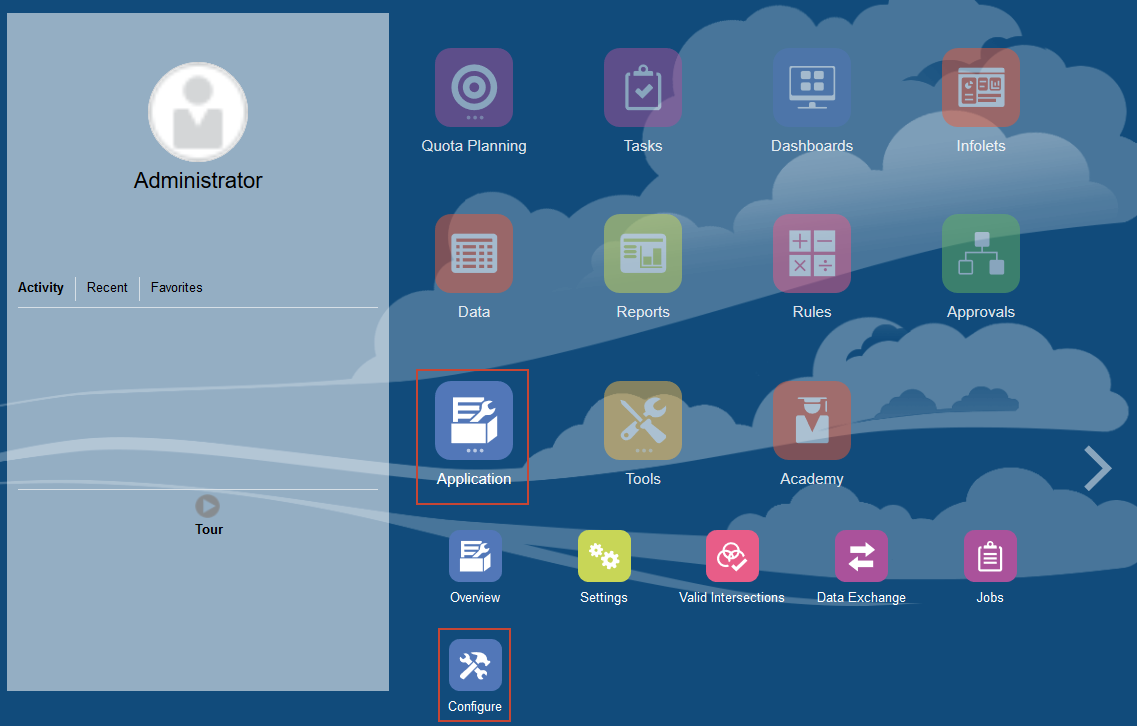Open the Infolets icon
The height and width of the screenshot is (726, 1137).
click(981, 88)
